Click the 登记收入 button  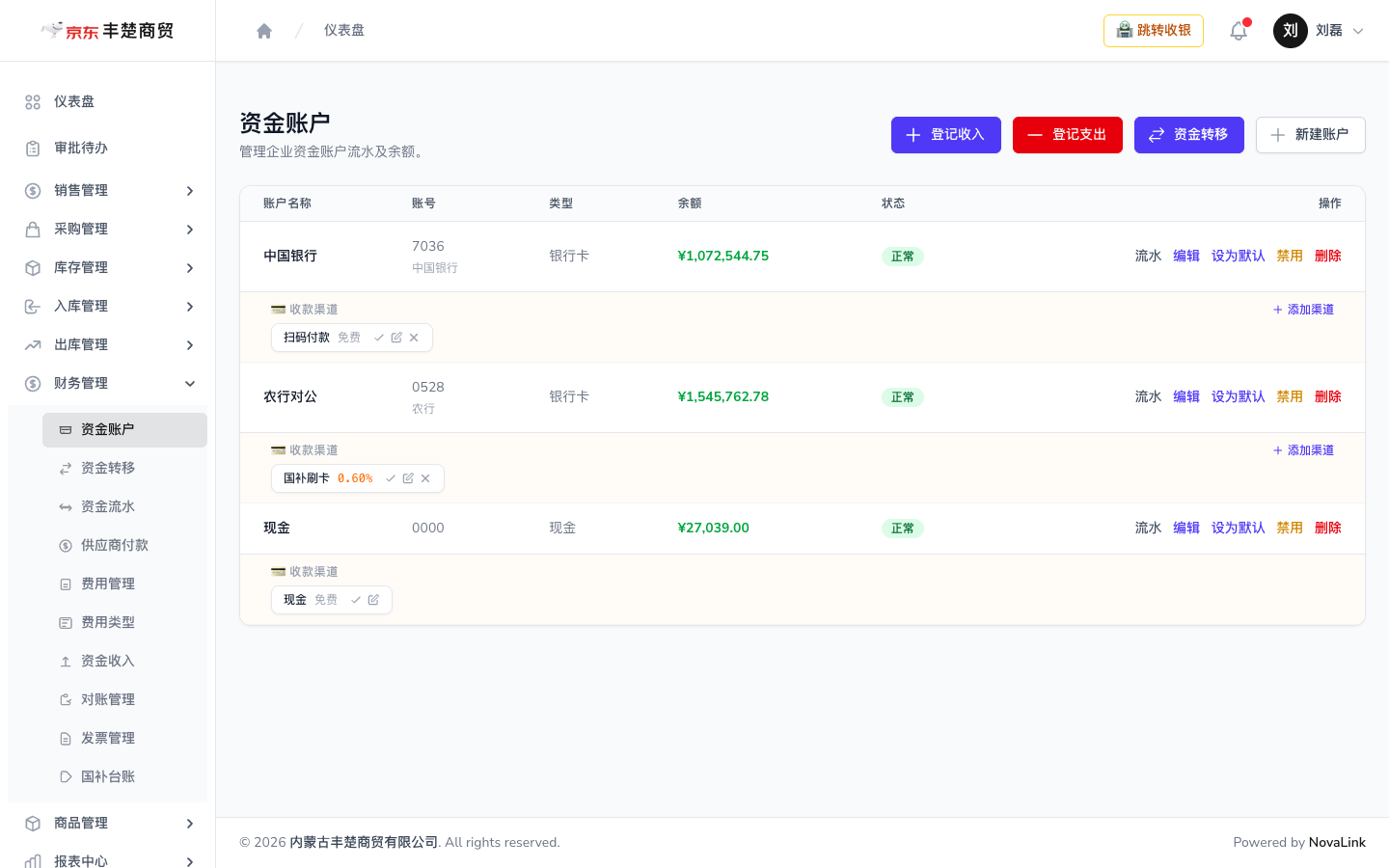pyautogui.click(x=946, y=135)
